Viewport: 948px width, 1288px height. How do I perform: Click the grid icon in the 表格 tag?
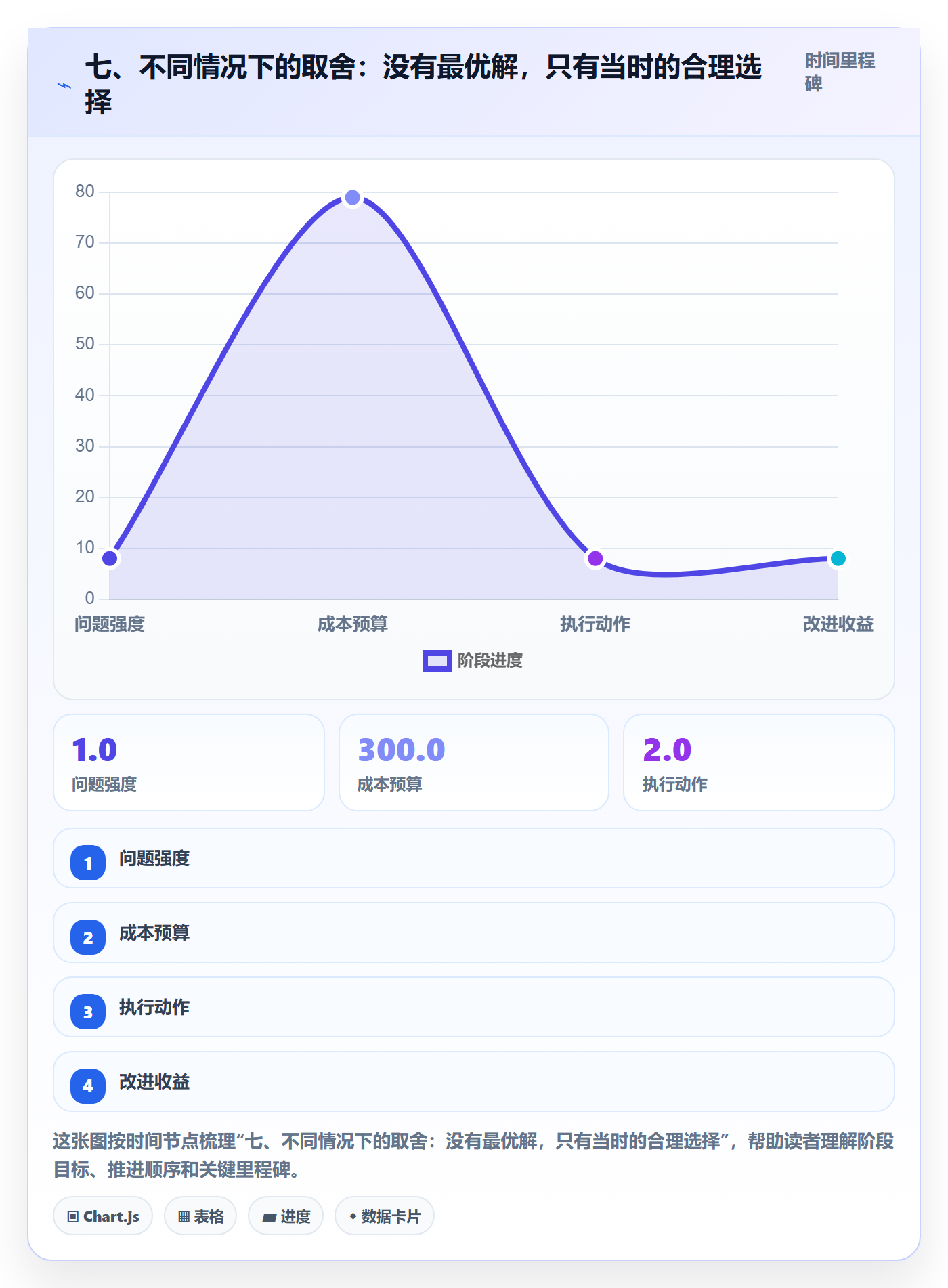[x=184, y=1217]
